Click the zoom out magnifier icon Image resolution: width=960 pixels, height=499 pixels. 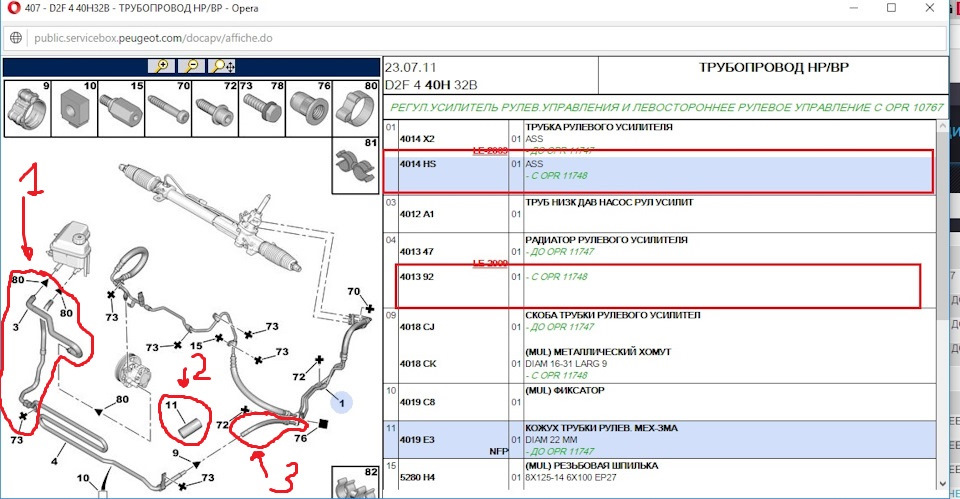tap(190, 66)
